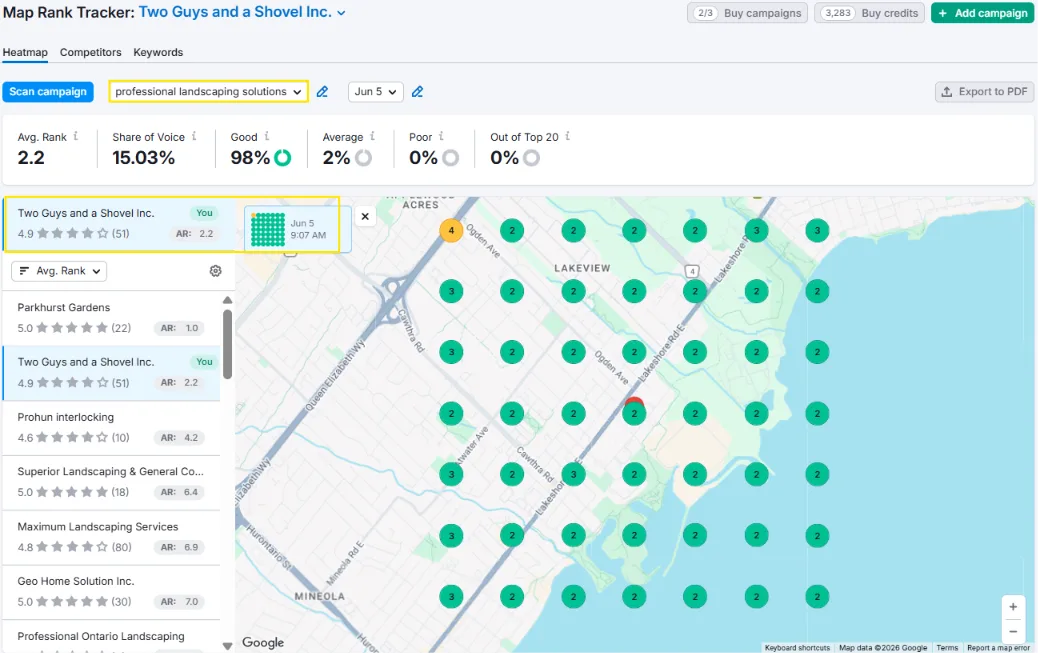Open Two Guys and a Shovel Inc. campaign title
Screen dimensions: 1038x653
[235, 13]
